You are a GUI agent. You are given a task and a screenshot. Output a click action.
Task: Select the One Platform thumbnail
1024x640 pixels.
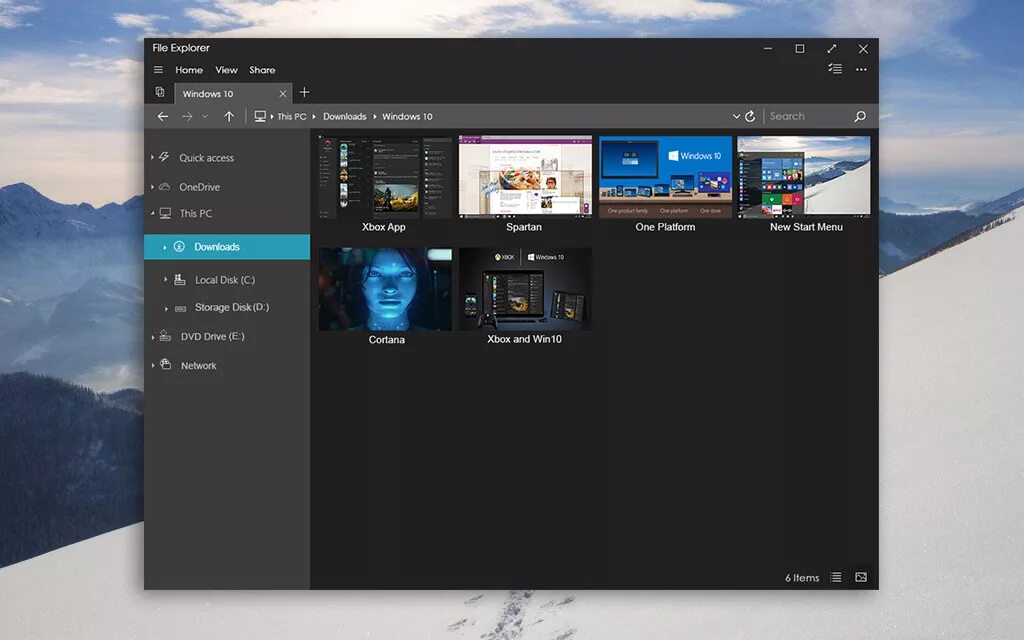[665, 177]
